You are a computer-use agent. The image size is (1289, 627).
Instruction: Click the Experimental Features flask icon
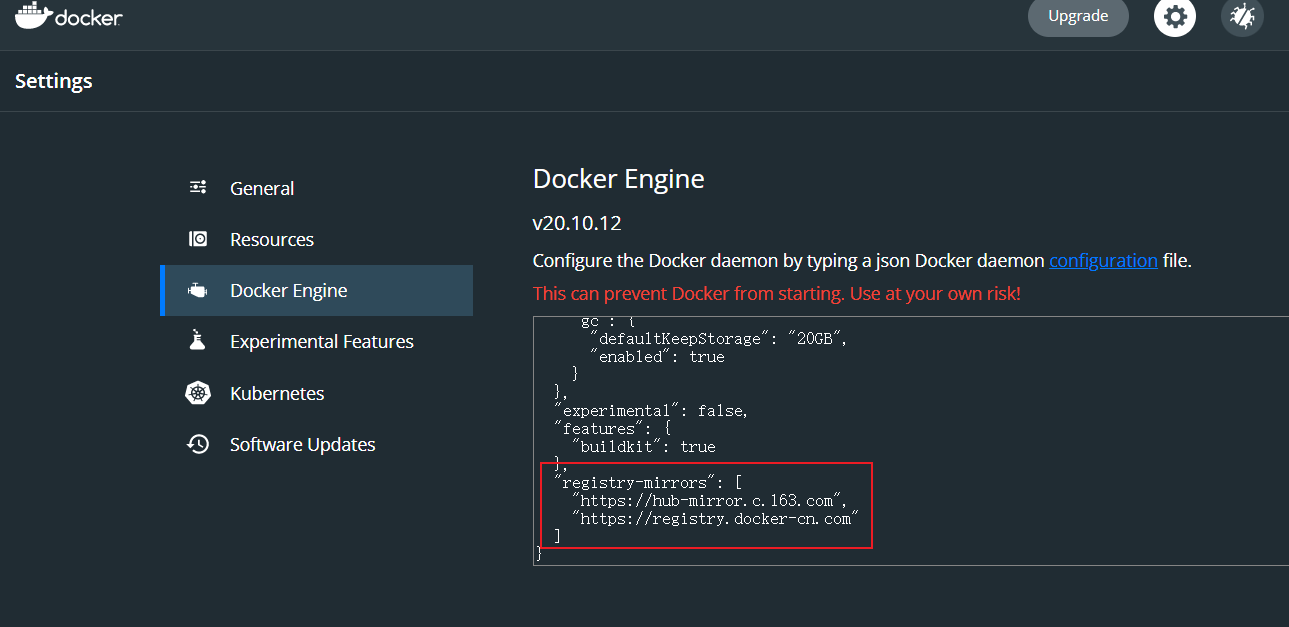(x=197, y=341)
